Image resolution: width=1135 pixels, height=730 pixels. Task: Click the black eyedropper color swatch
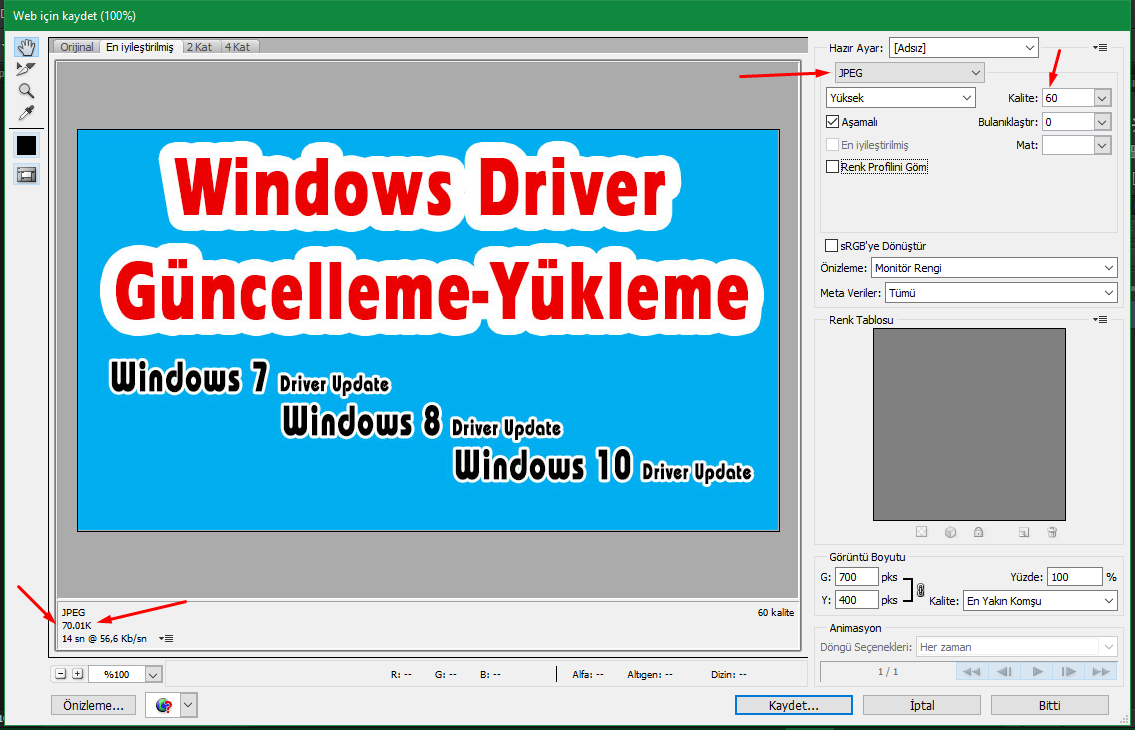click(27, 146)
